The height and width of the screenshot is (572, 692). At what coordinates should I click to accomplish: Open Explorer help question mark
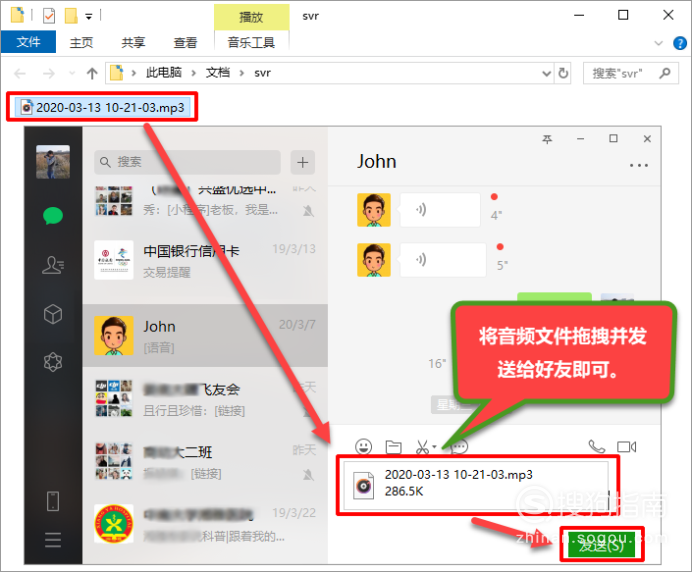click(680, 43)
